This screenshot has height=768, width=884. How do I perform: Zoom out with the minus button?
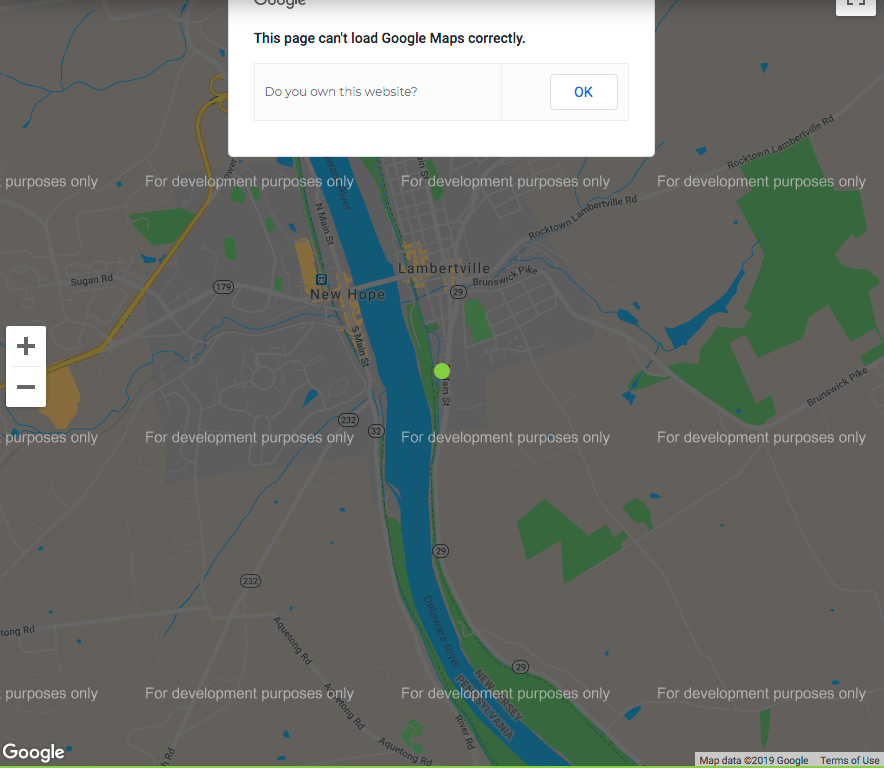tap(26, 387)
